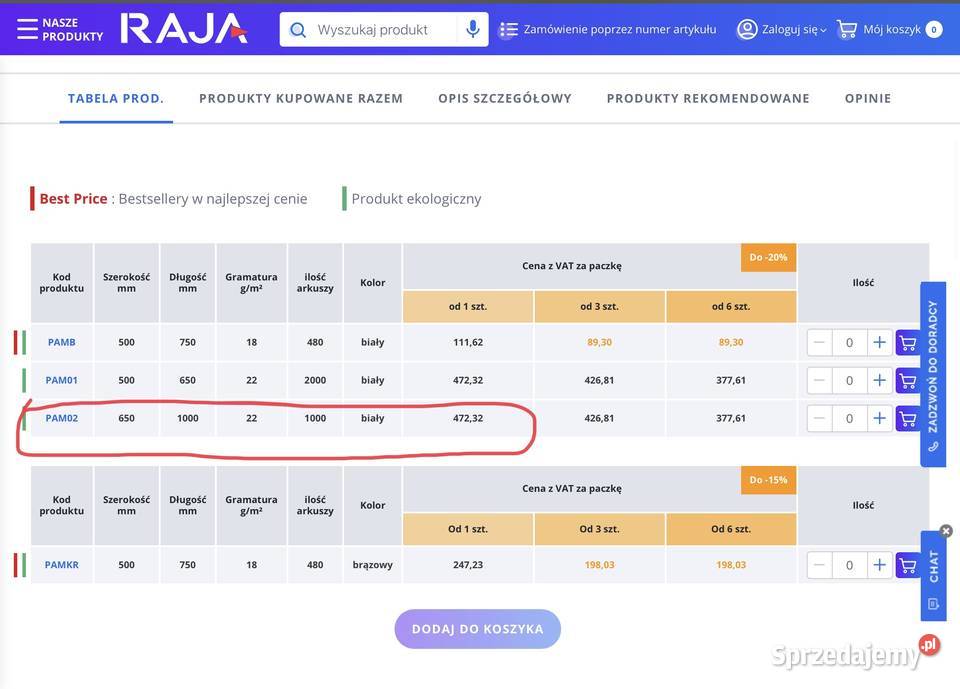Open the Mój koszyk cart icon
The image size is (960, 689).
pyautogui.click(x=847, y=29)
